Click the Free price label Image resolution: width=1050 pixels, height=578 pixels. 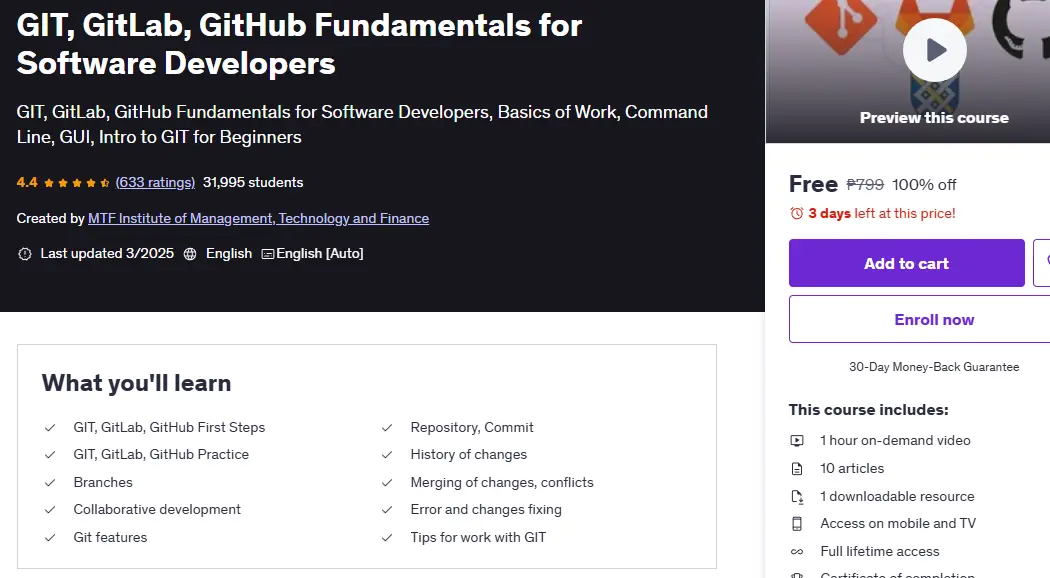point(813,184)
